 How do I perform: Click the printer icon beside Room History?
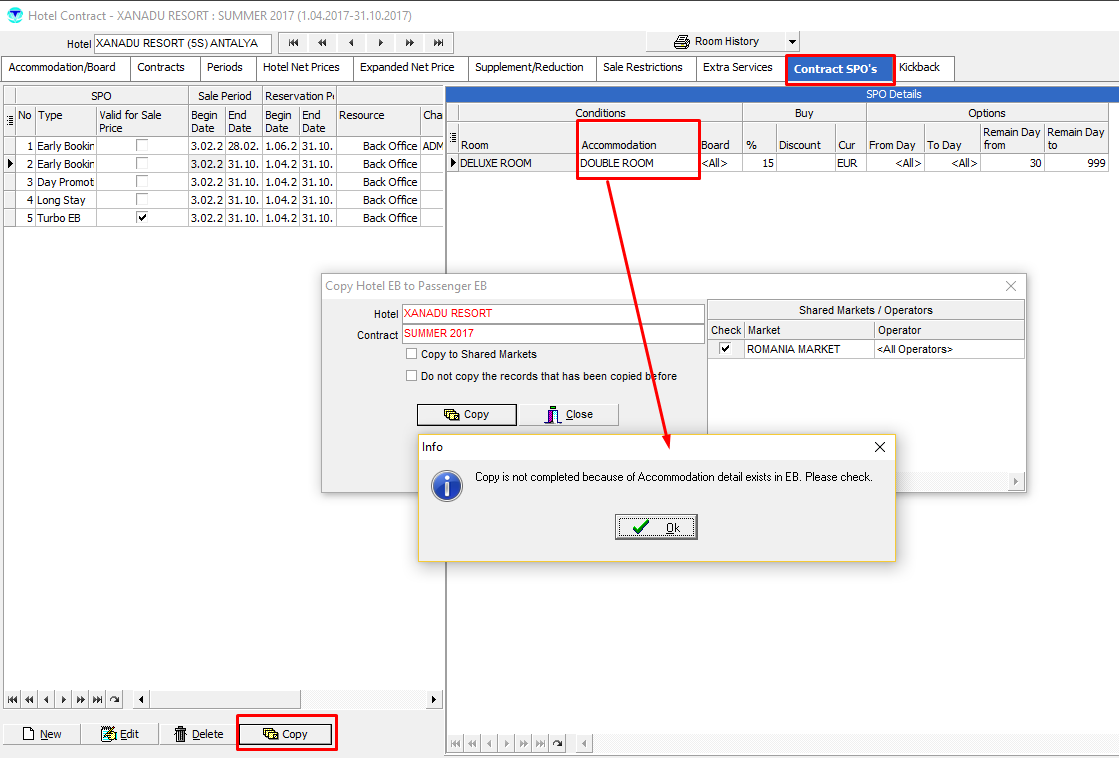[682, 42]
